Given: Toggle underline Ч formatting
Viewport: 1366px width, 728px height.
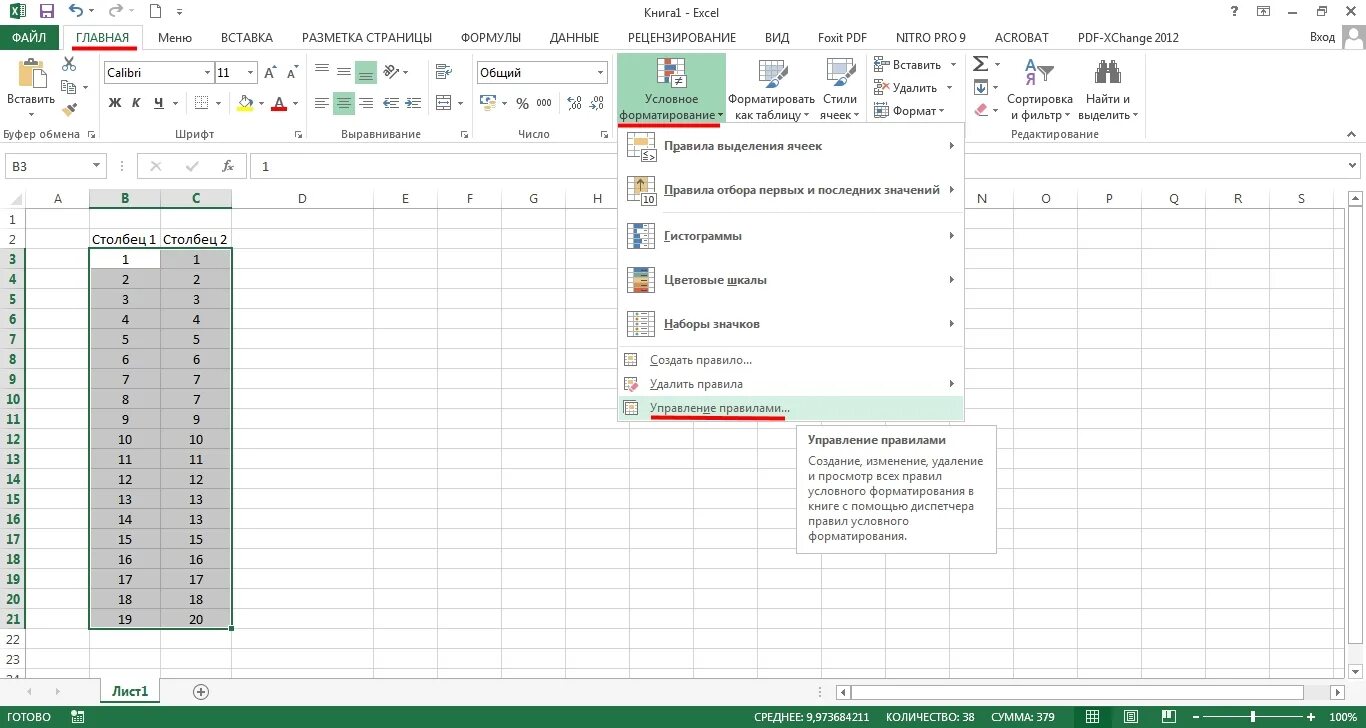Looking at the screenshot, I should pos(160,103).
